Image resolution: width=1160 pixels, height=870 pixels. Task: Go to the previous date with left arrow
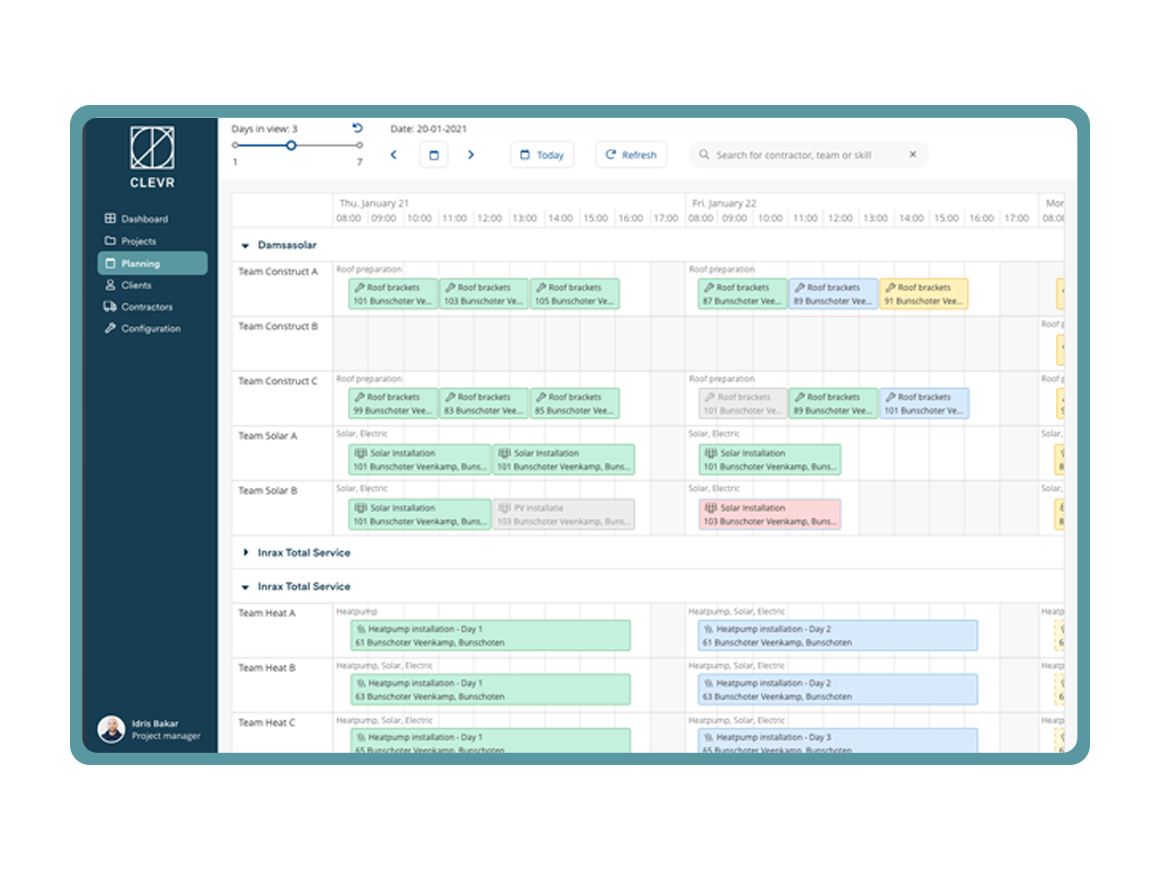tap(394, 155)
